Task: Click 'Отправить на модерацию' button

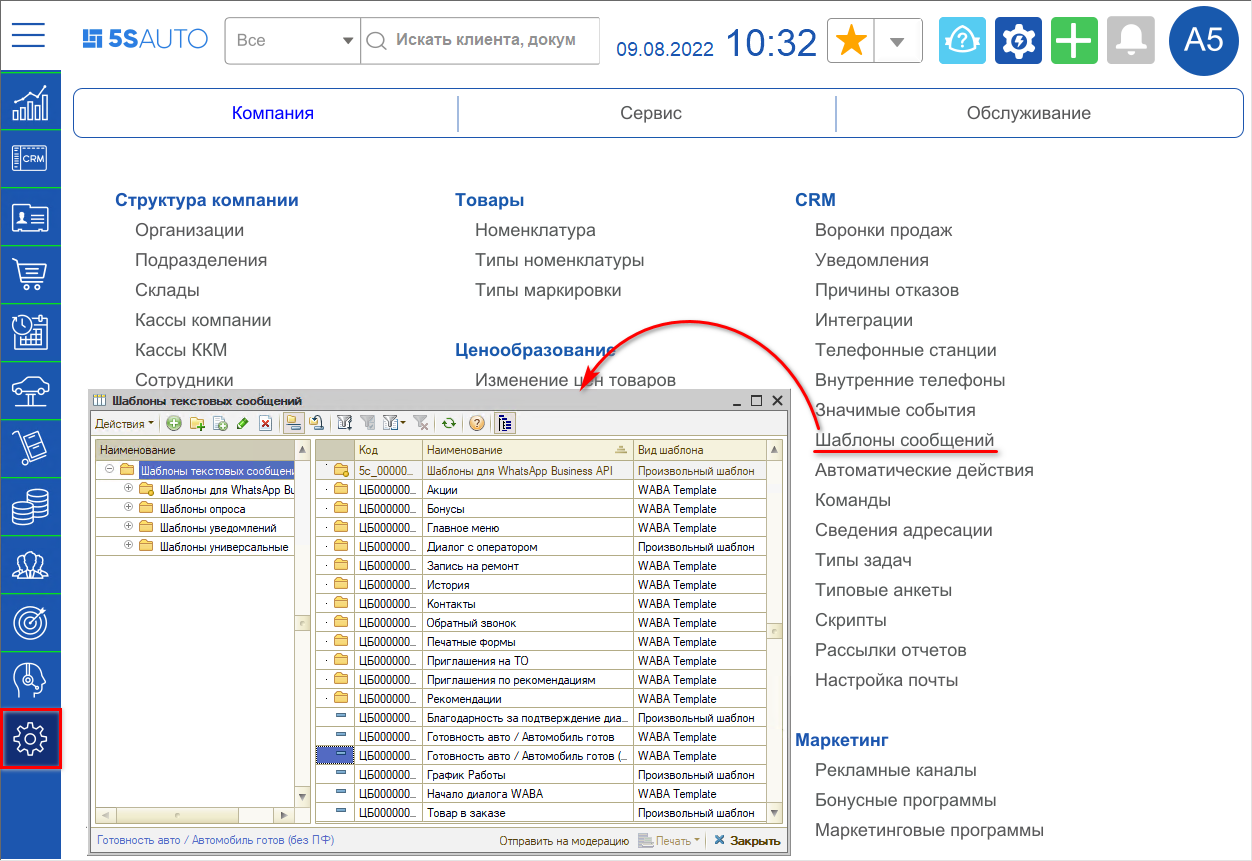Action: [x=564, y=841]
